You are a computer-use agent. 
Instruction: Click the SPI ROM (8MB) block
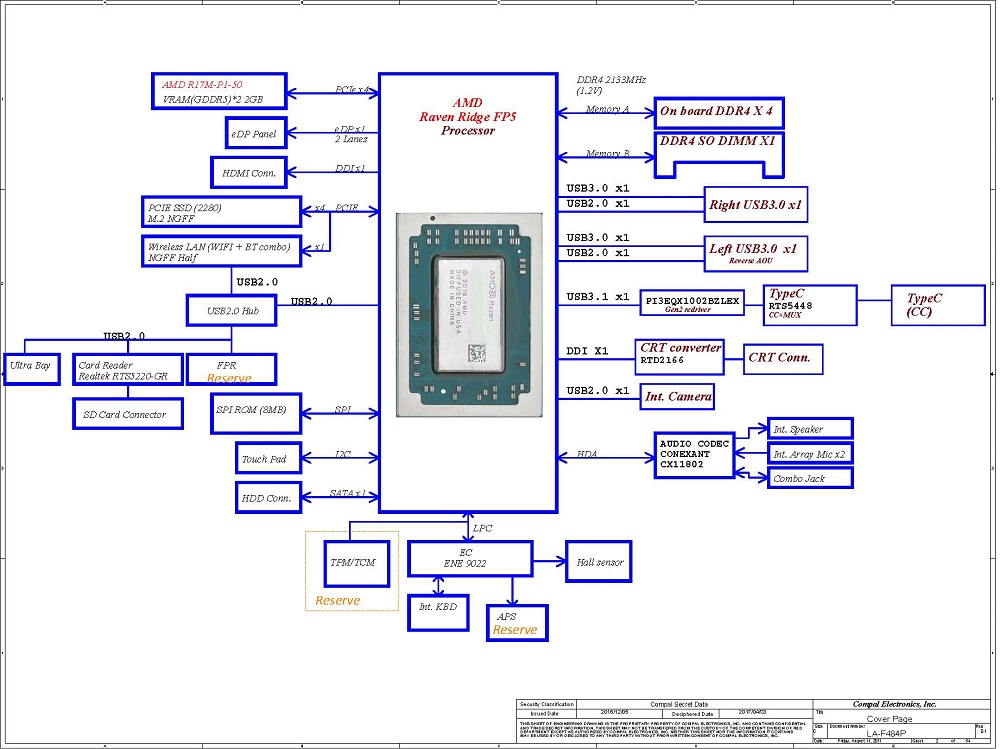point(256,413)
